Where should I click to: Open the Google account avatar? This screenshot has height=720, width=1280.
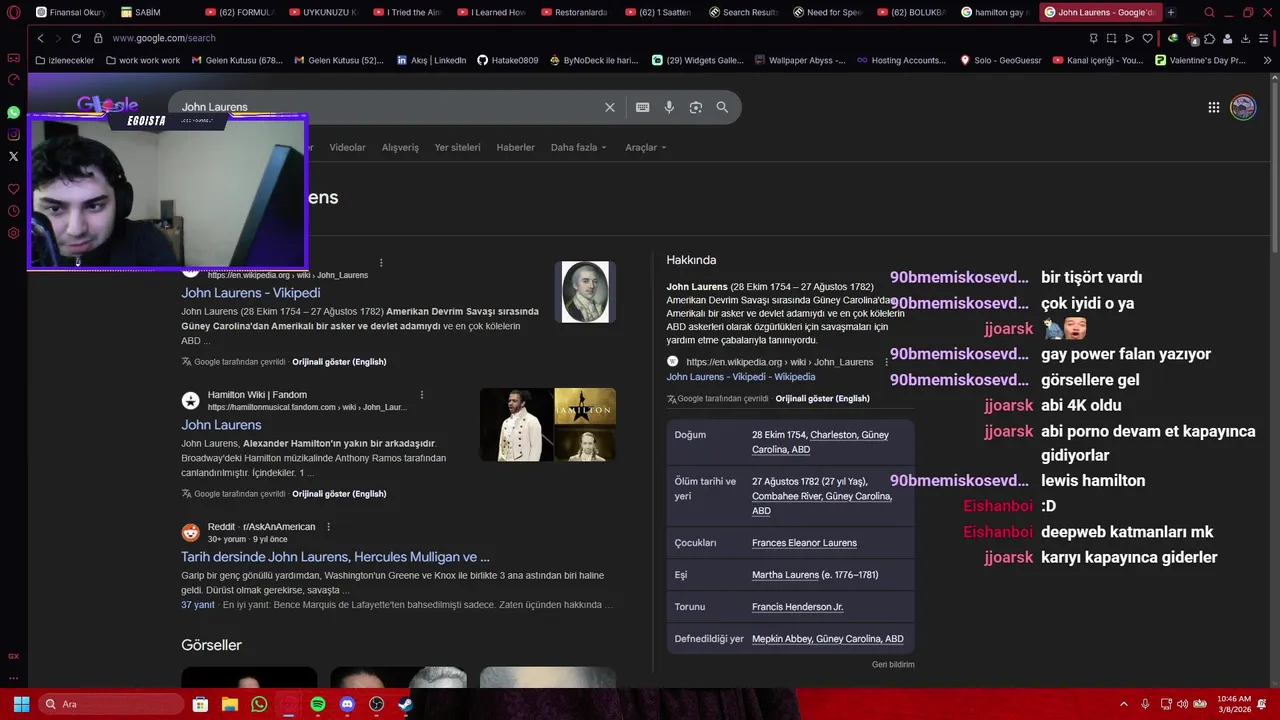(x=1243, y=107)
